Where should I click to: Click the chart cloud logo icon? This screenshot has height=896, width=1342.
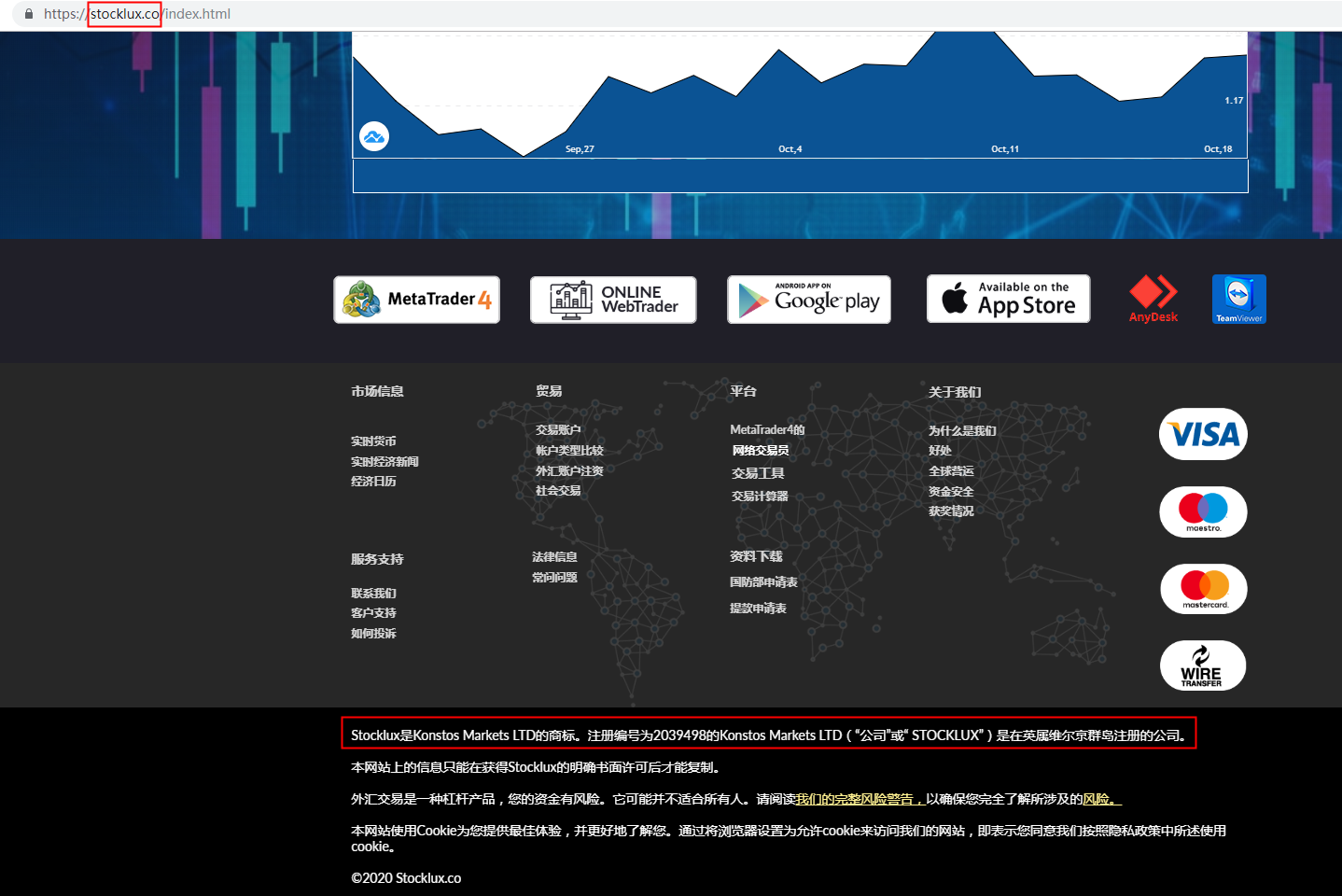click(x=374, y=137)
